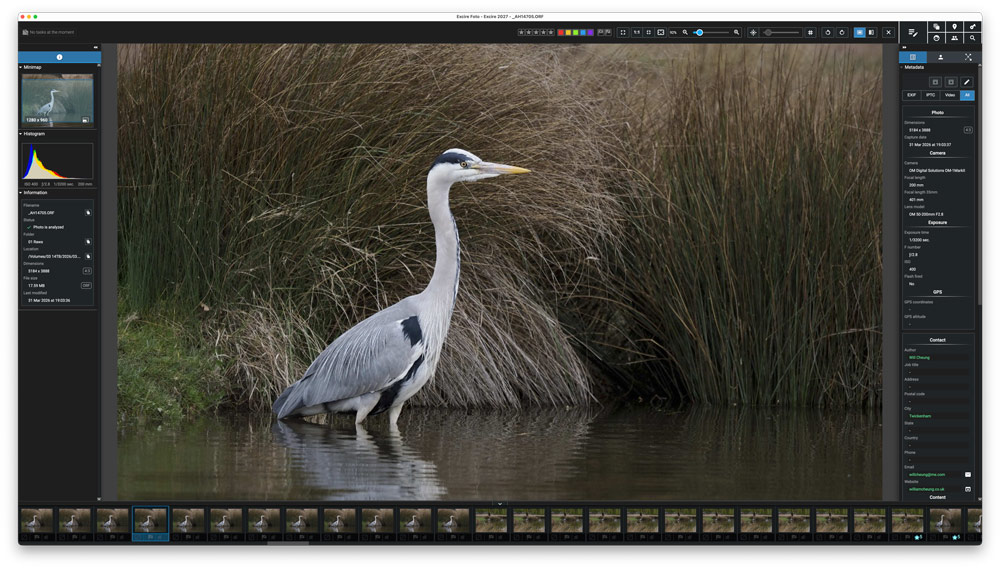The height and width of the screenshot is (569, 1000).
Task: Click the ORF file type badge
Action: coord(86,286)
